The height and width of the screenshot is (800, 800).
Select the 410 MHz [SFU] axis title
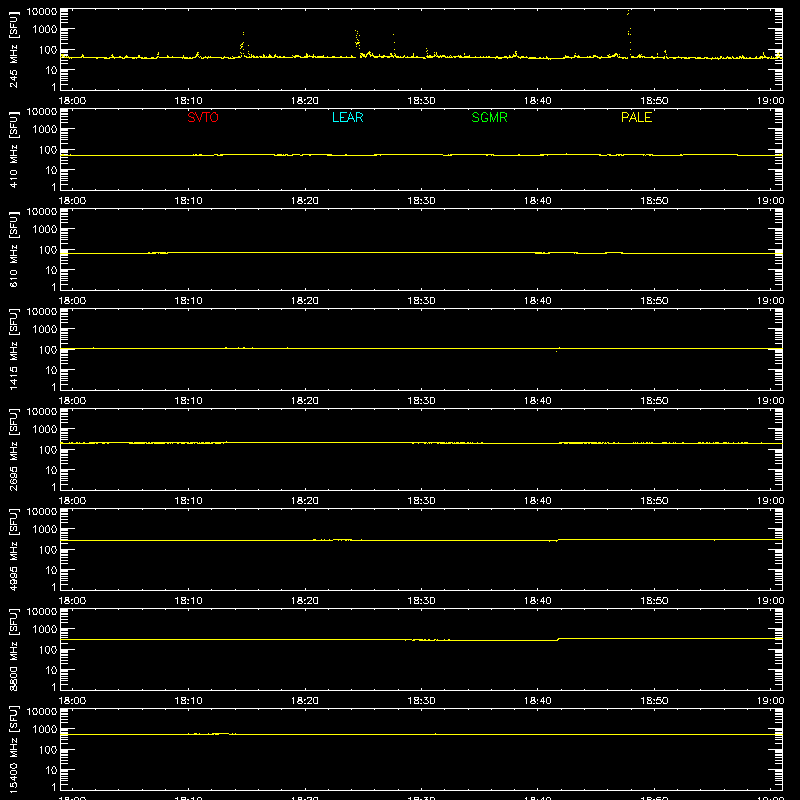click(x=13, y=150)
